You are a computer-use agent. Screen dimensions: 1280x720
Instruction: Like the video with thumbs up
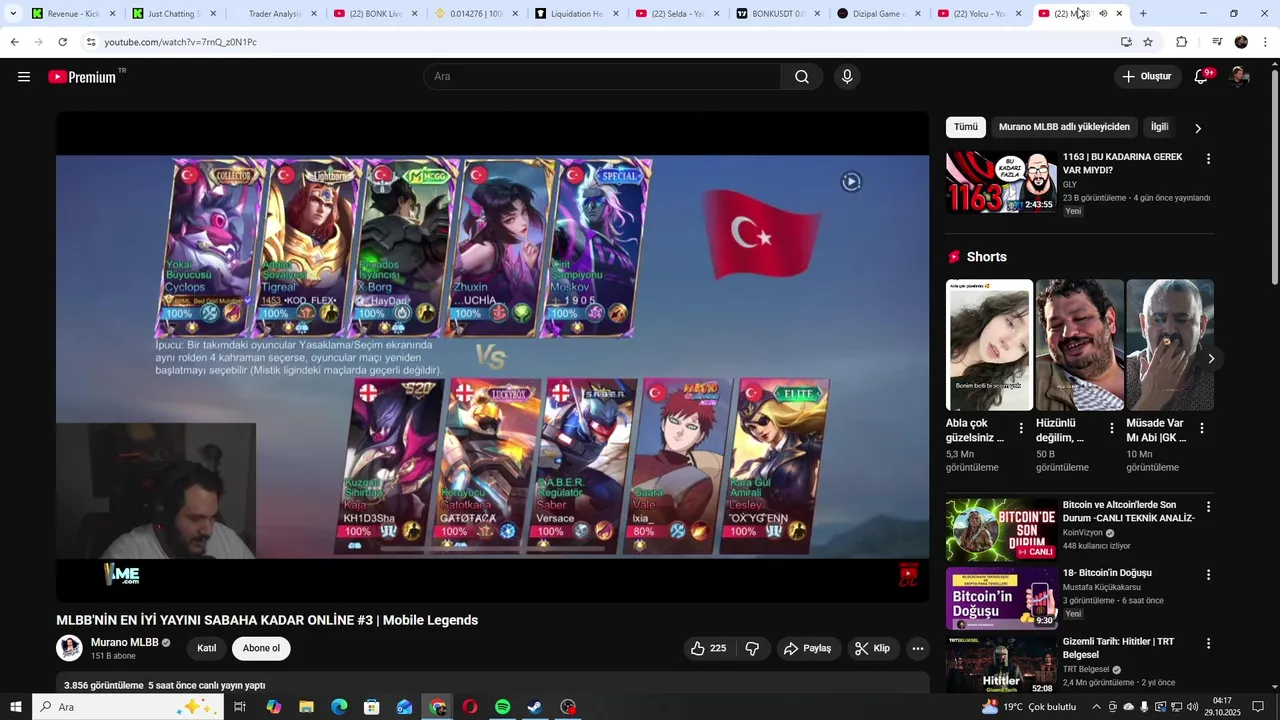(x=708, y=648)
